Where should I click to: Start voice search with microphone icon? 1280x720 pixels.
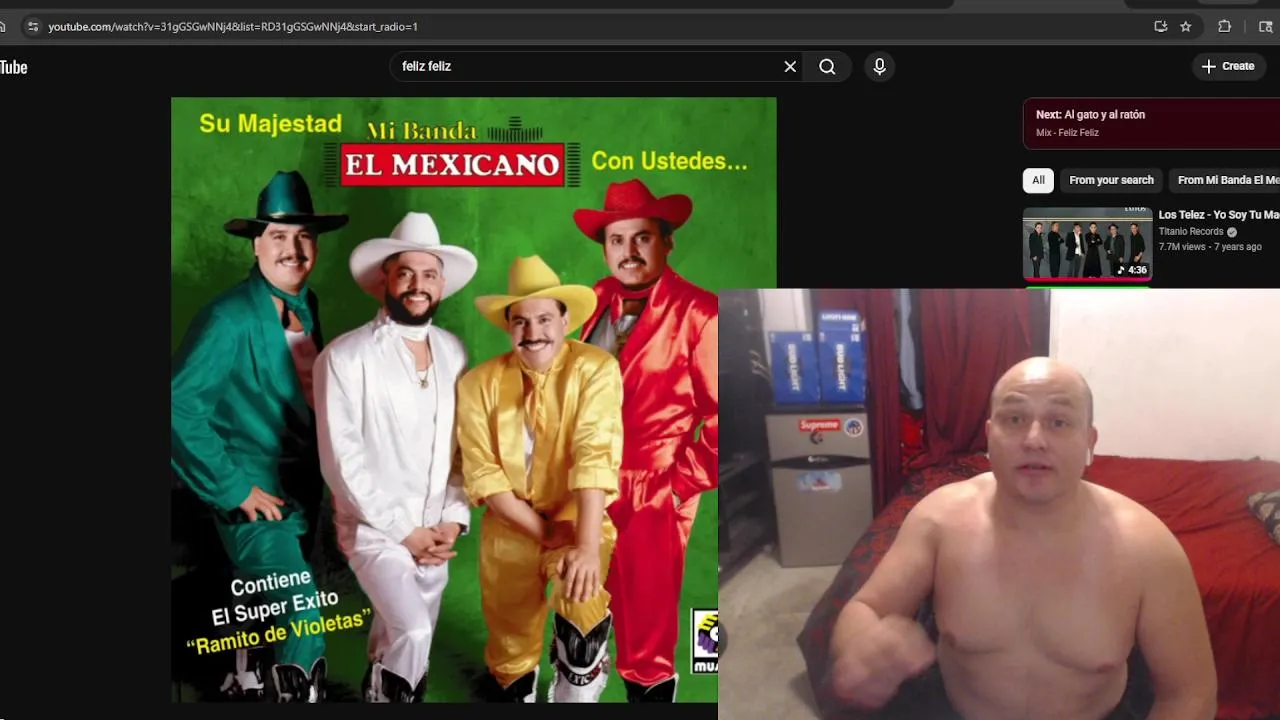[x=879, y=66]
